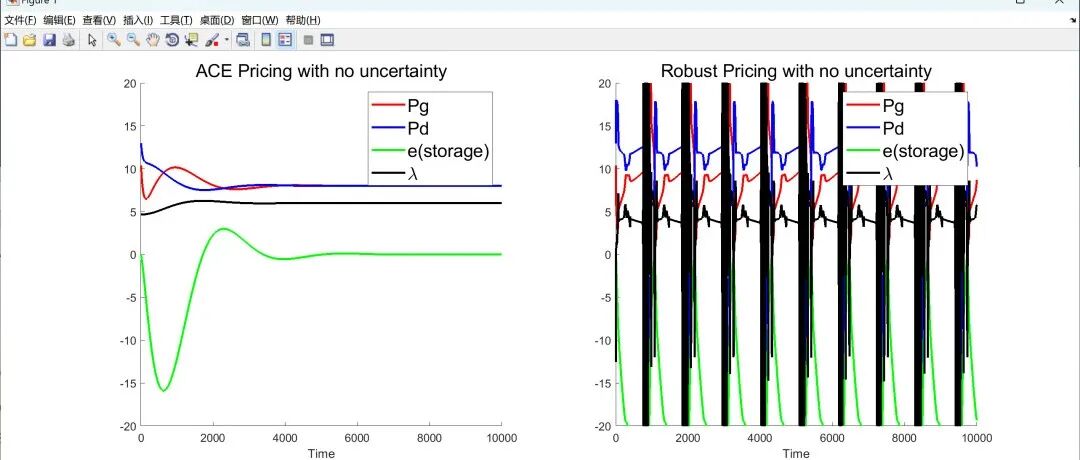1080x460 pixels.
Task: Select the λ legend entry in Robust plot
Action: pos(888,174)
